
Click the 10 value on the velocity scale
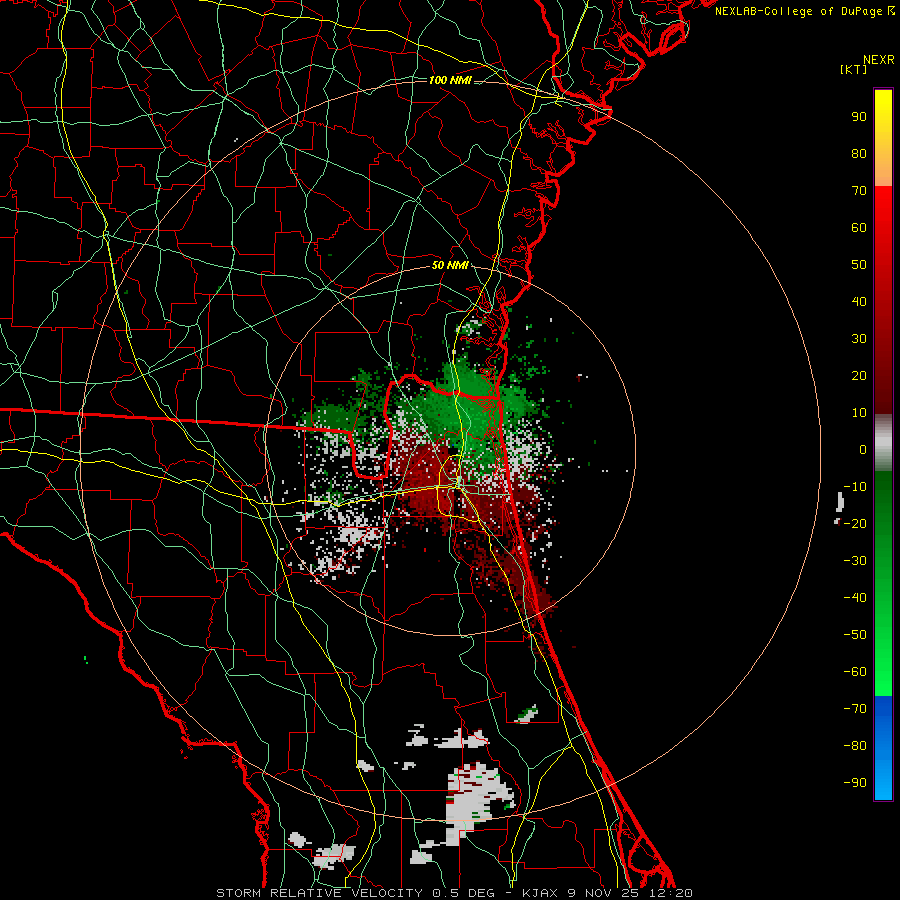click(859, 413)
